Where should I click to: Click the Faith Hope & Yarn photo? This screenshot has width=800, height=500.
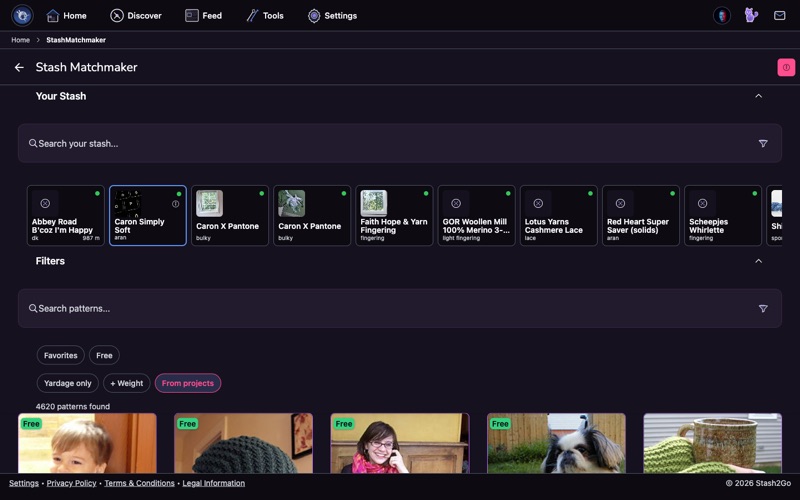tap(373, 203)
